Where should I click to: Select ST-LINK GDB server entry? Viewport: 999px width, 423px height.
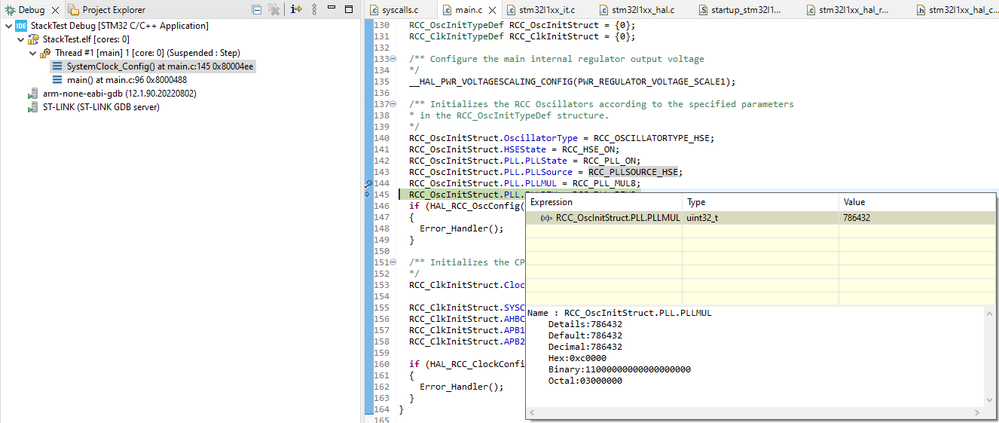[101, 106]
